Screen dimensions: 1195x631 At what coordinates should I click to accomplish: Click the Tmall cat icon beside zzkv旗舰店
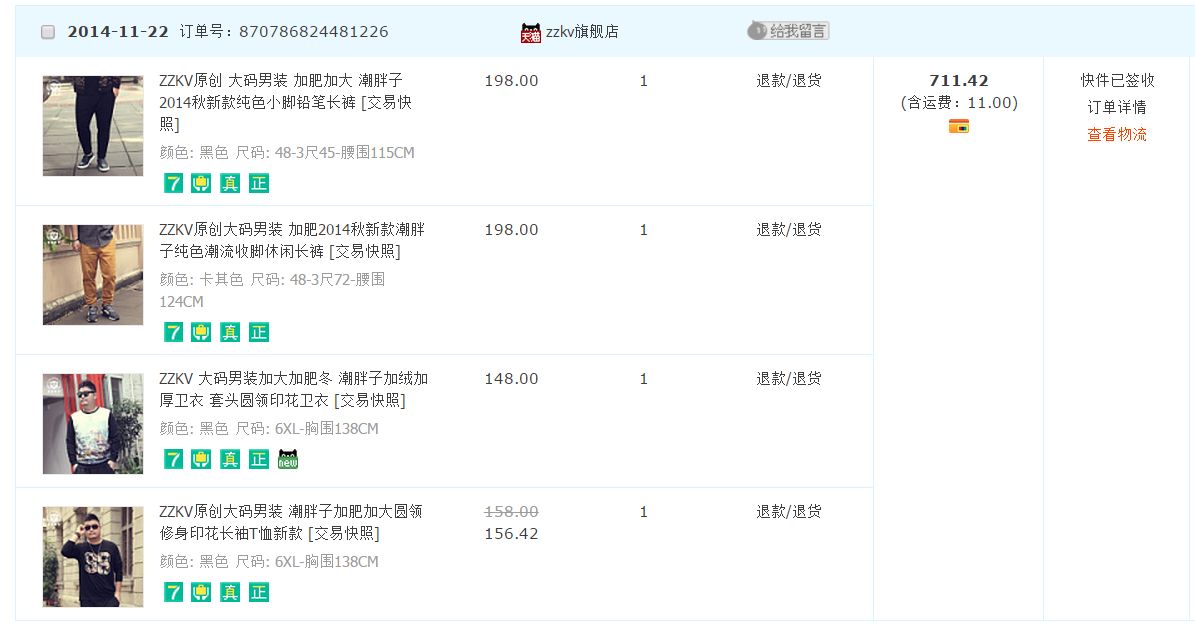pos(531,32)
